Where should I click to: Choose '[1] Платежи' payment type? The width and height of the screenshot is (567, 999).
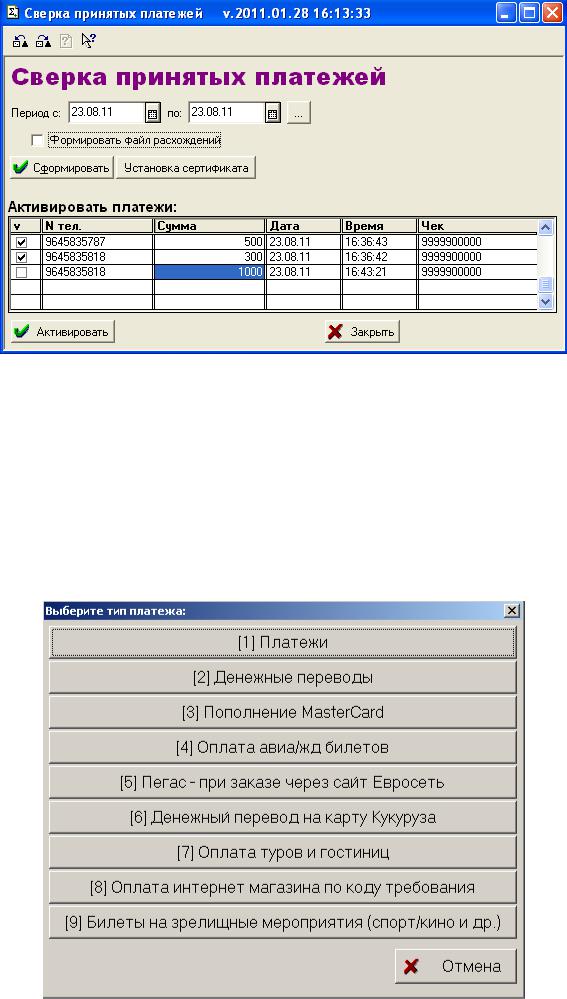point(283,642)
